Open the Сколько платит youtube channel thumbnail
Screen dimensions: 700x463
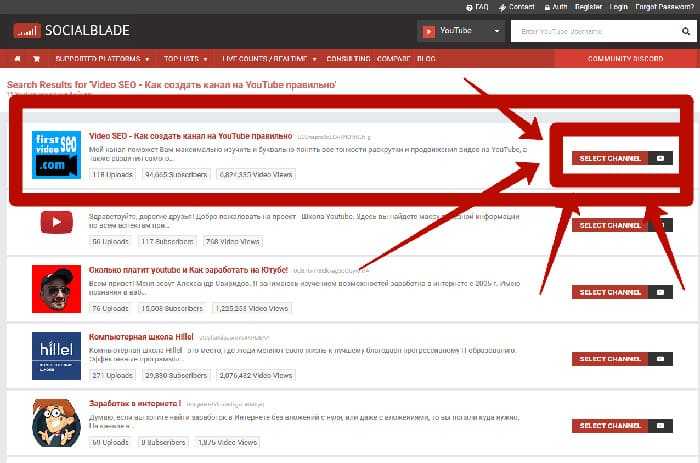click(56, 288)
